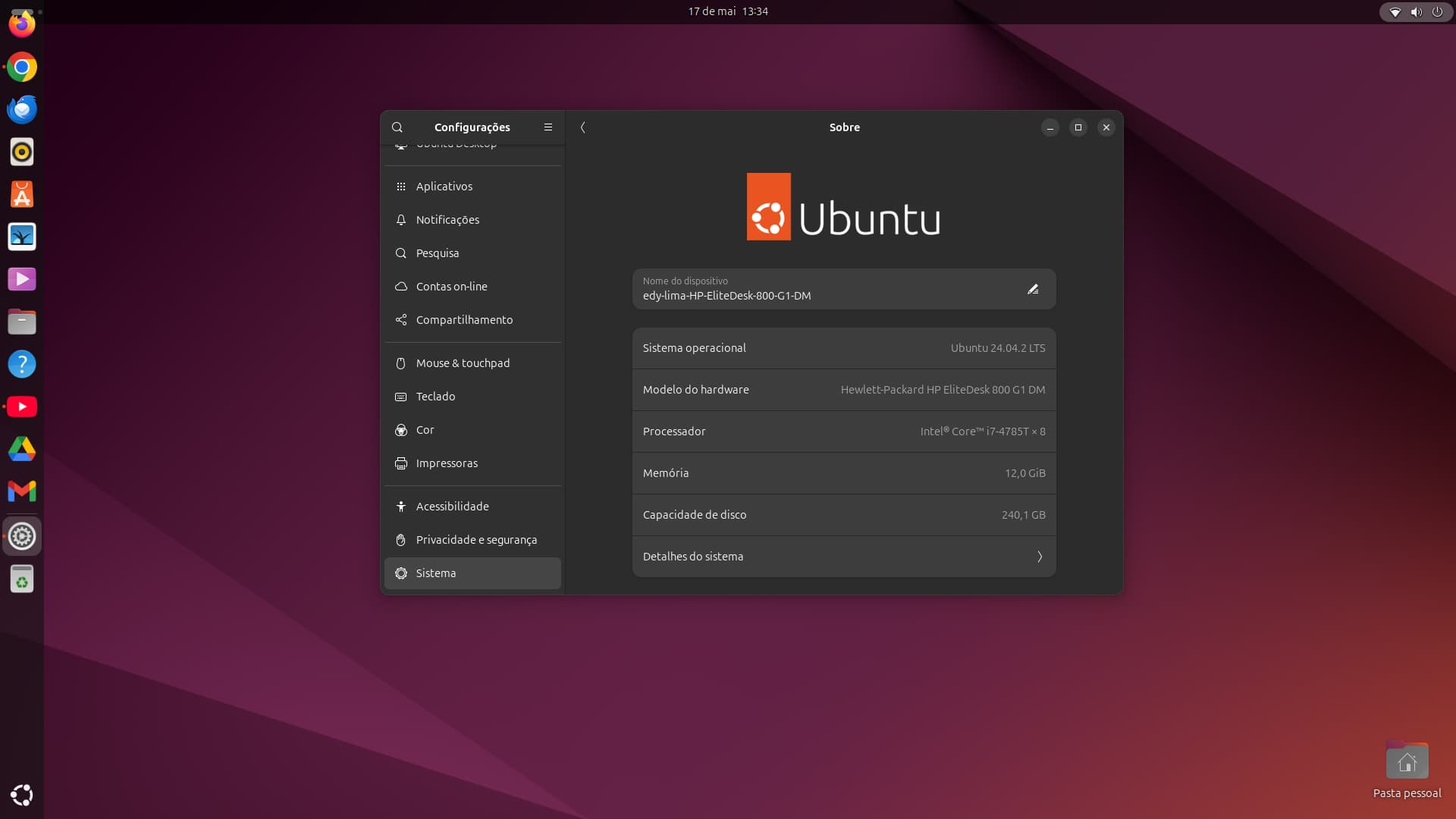Select Contas on-line in sidebar

pyautogui.click(x=472, y=287)
